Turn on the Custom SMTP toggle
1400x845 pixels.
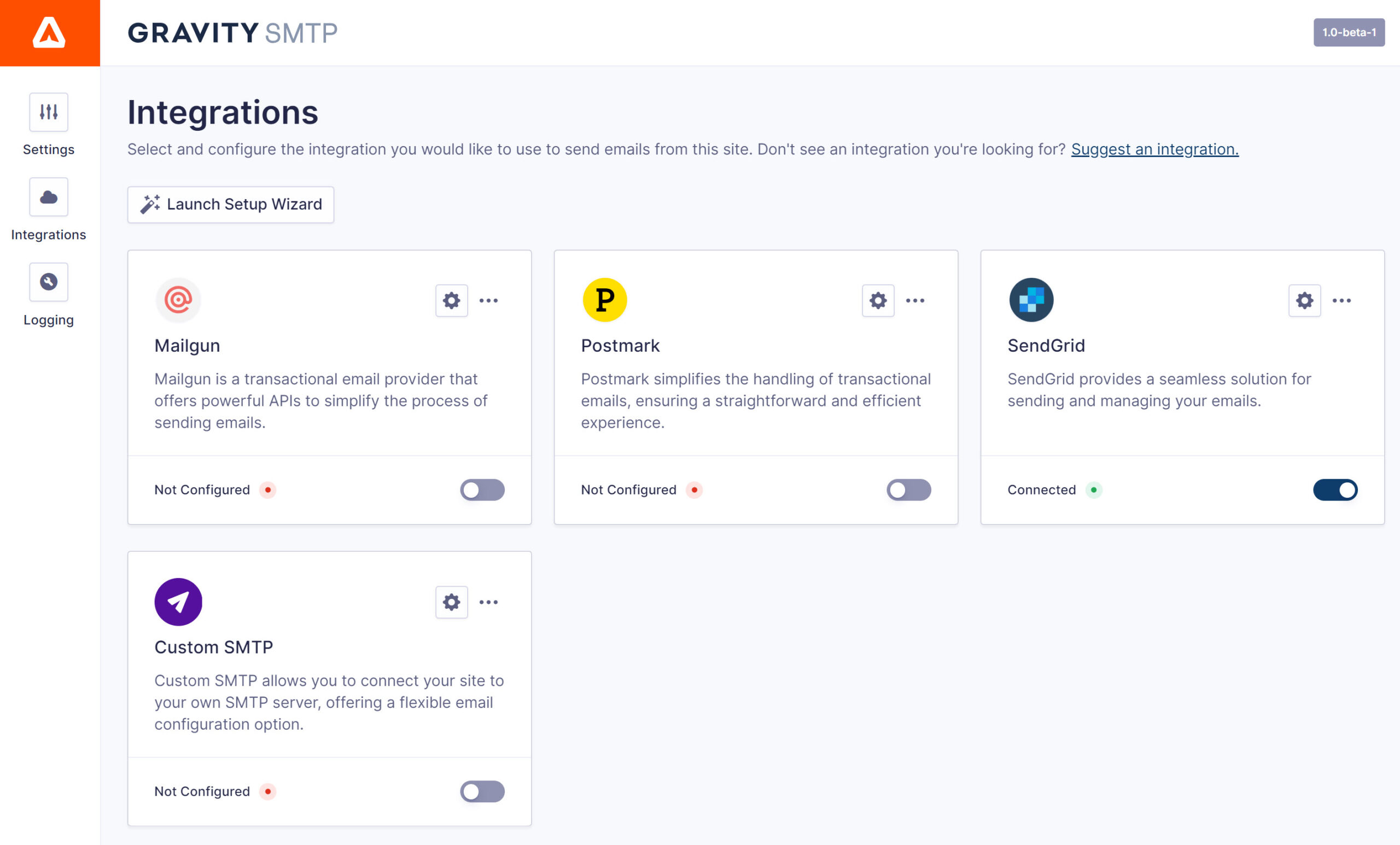point(482,791)
